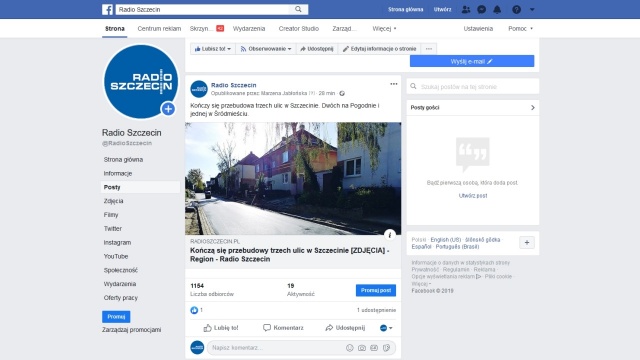This screenshot has width=640, height=360.
Task: Open the Creator Studio tab
Action: [x=299, y=29]
